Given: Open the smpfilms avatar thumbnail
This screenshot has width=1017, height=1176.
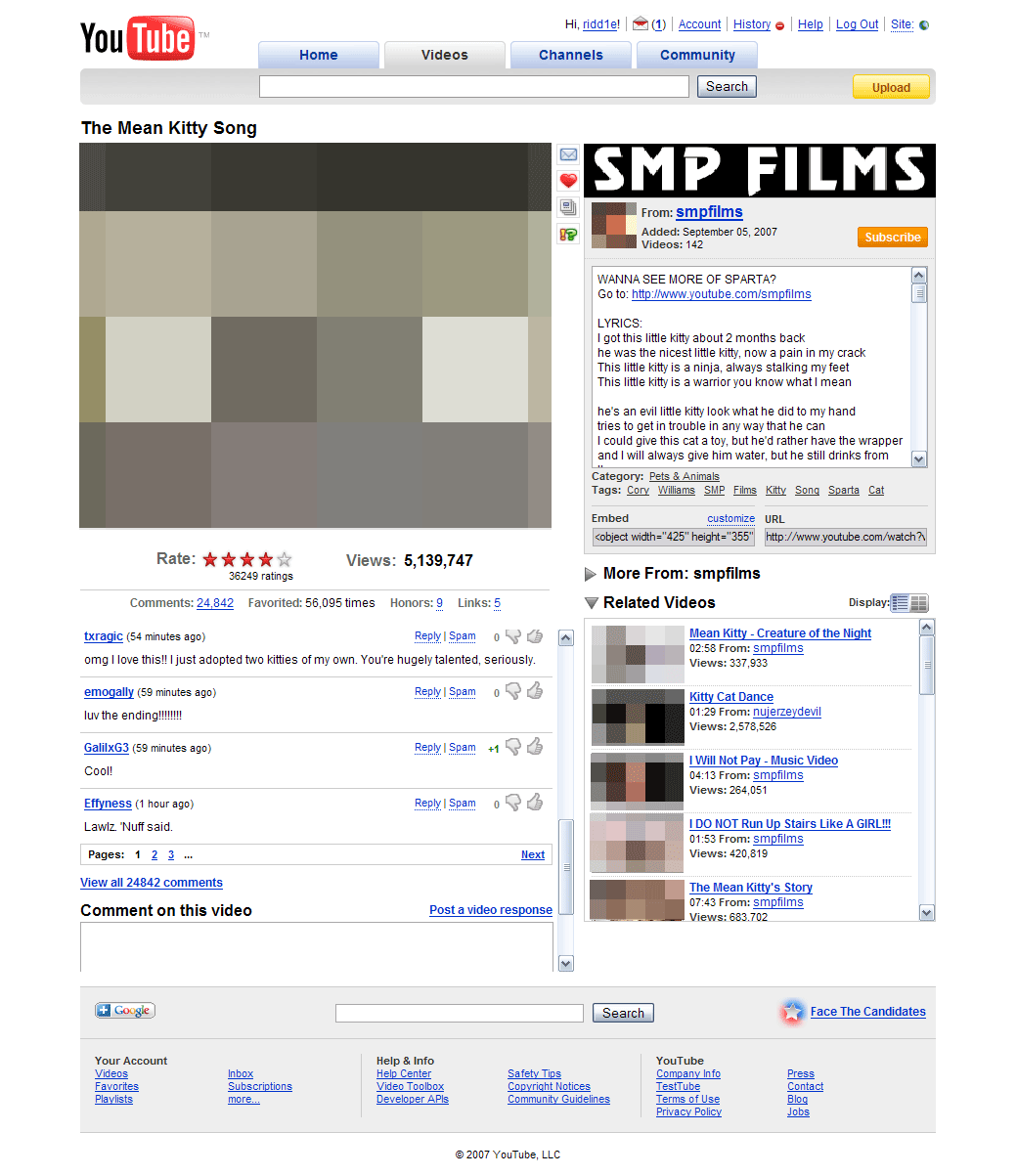Looking at the screenshot, I should click(614, 226).
